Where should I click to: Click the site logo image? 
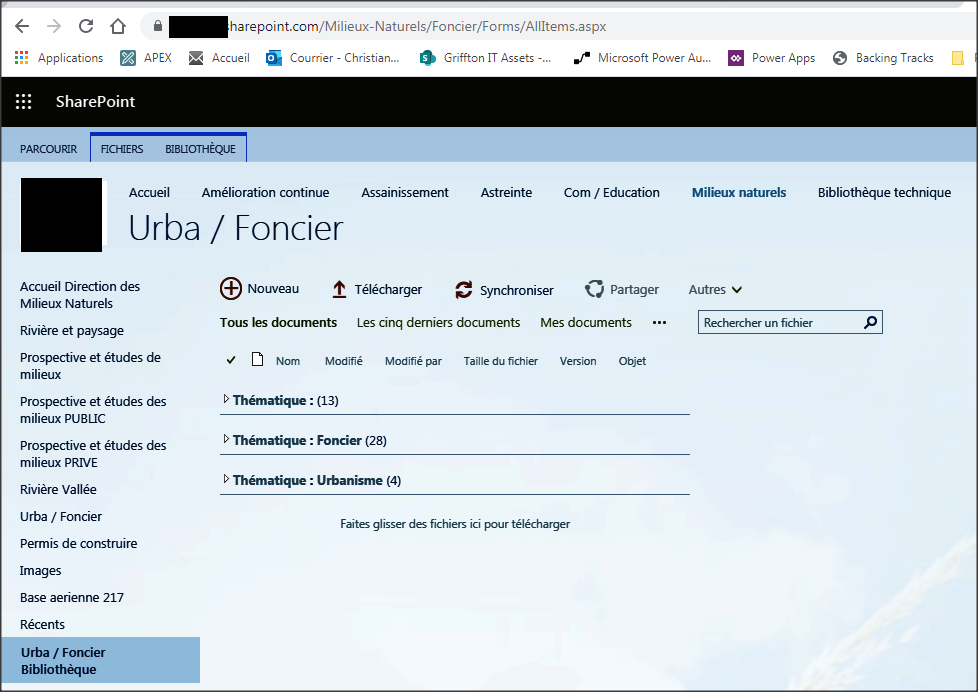point(62,215)
